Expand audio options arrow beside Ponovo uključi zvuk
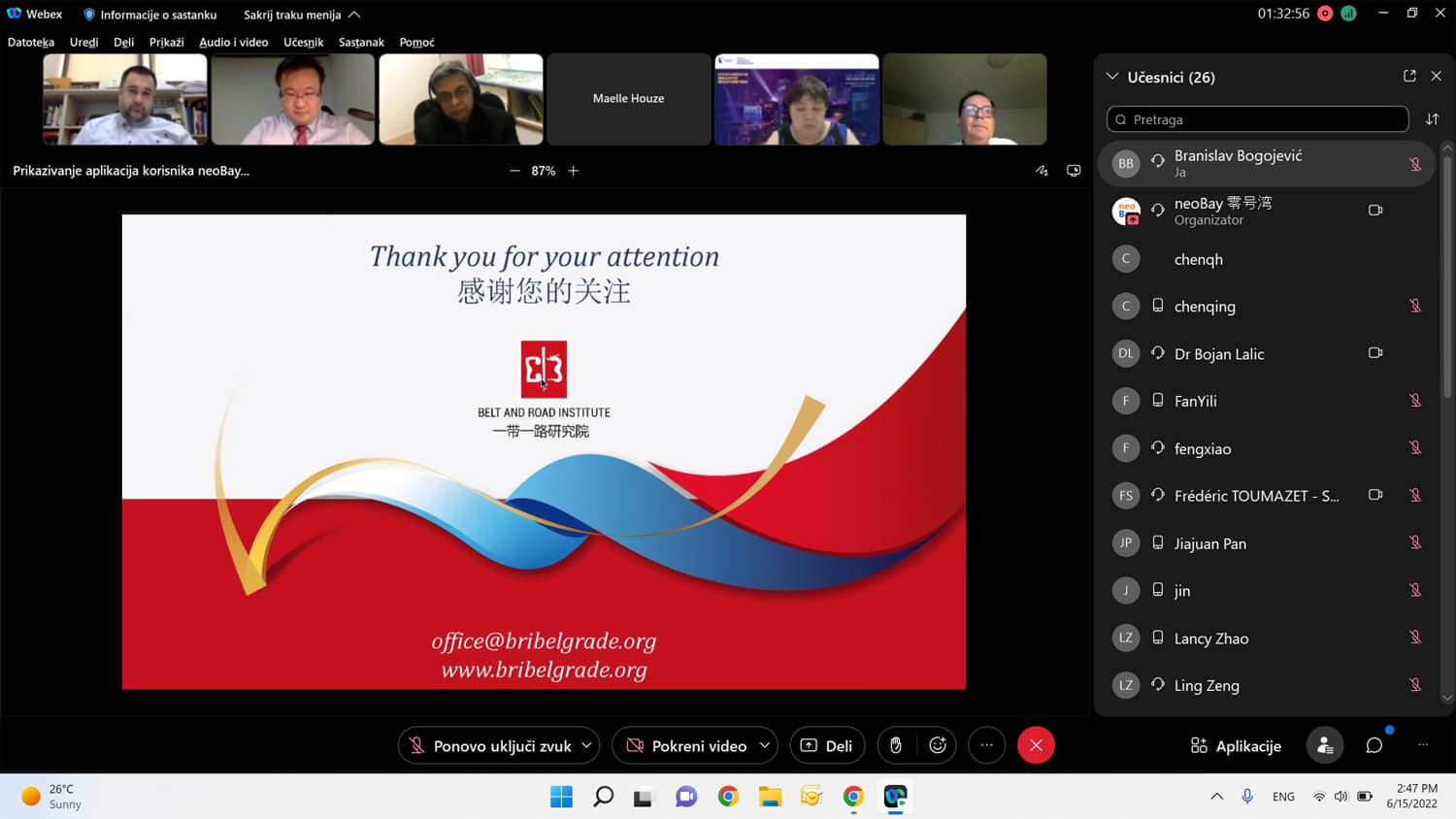The height and width of the screenshot is (819, 1456). pos(586,745)
